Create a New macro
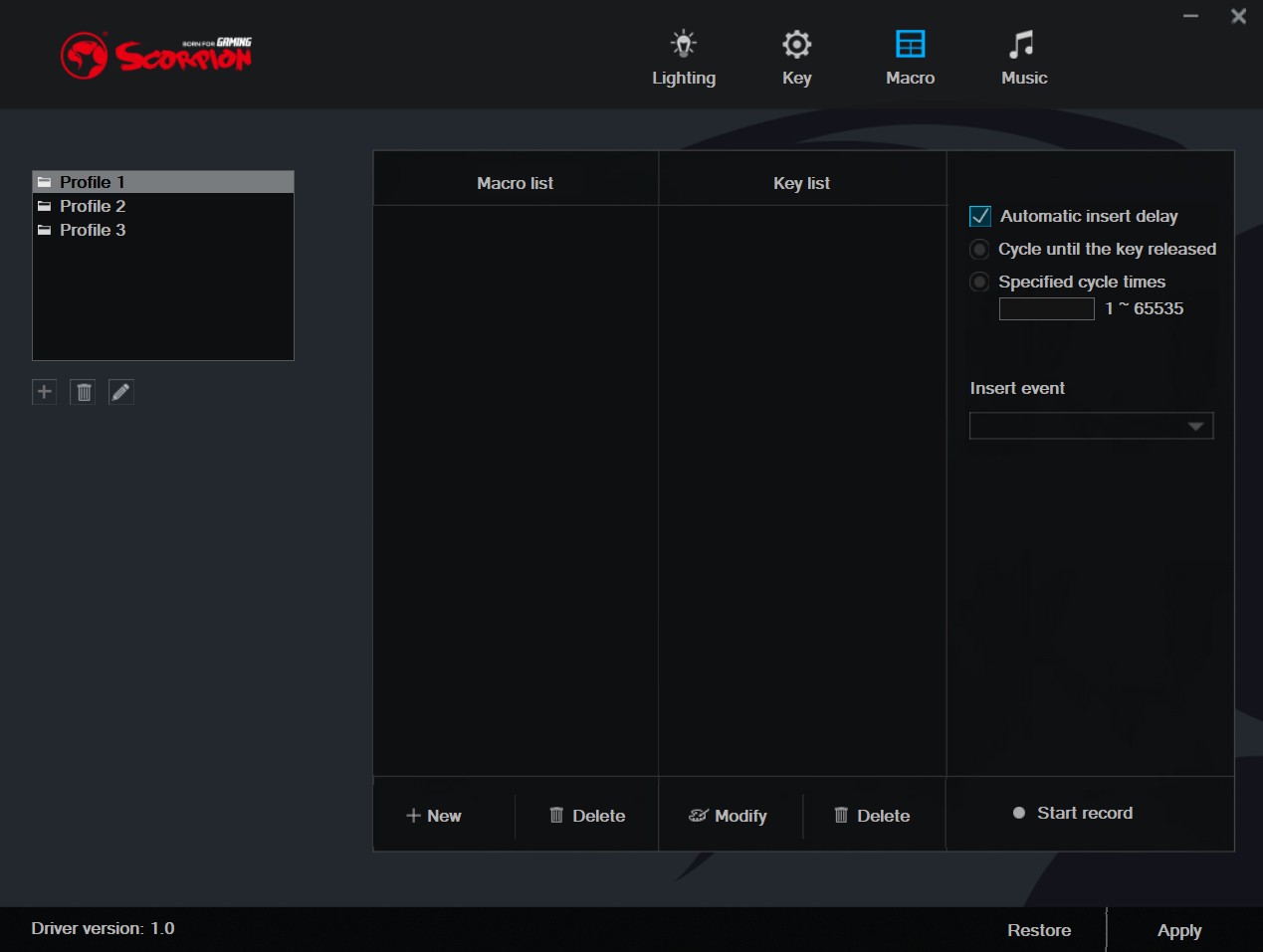 (x=434, y=816)
